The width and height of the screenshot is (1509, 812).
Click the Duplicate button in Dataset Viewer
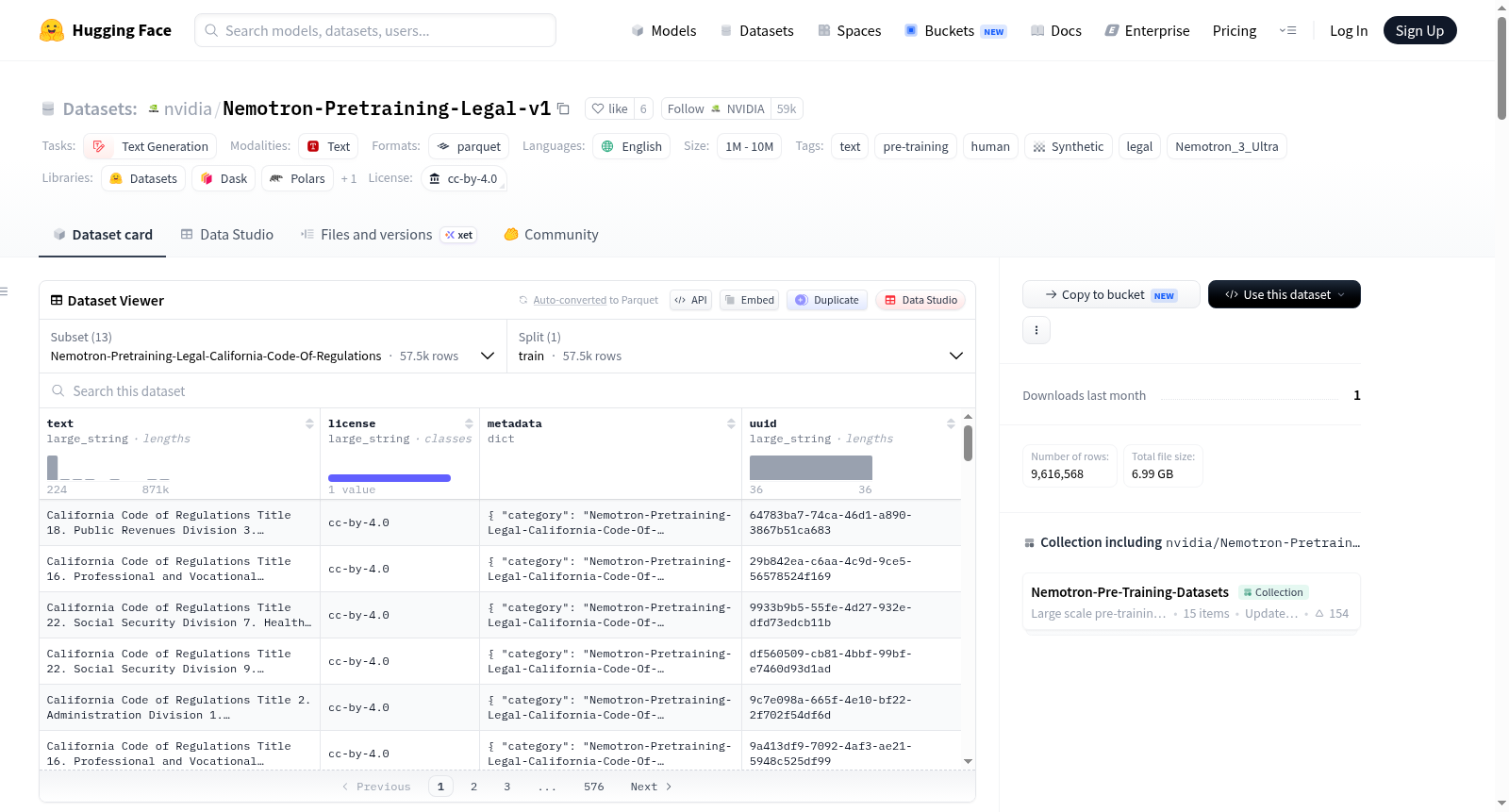point(827,300)
